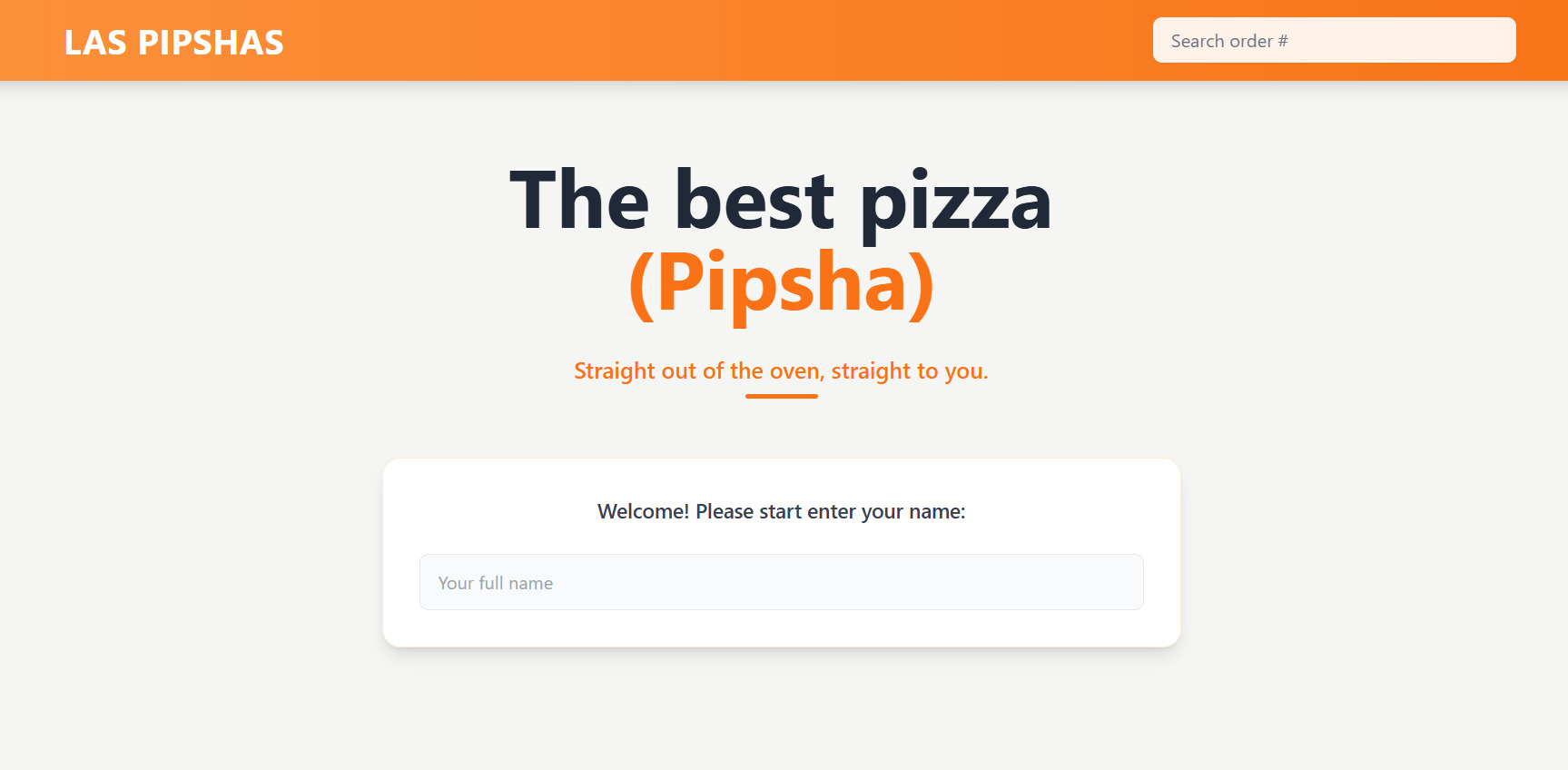Click the LAS PIPSHAS logo link

[x=173, y=43]
